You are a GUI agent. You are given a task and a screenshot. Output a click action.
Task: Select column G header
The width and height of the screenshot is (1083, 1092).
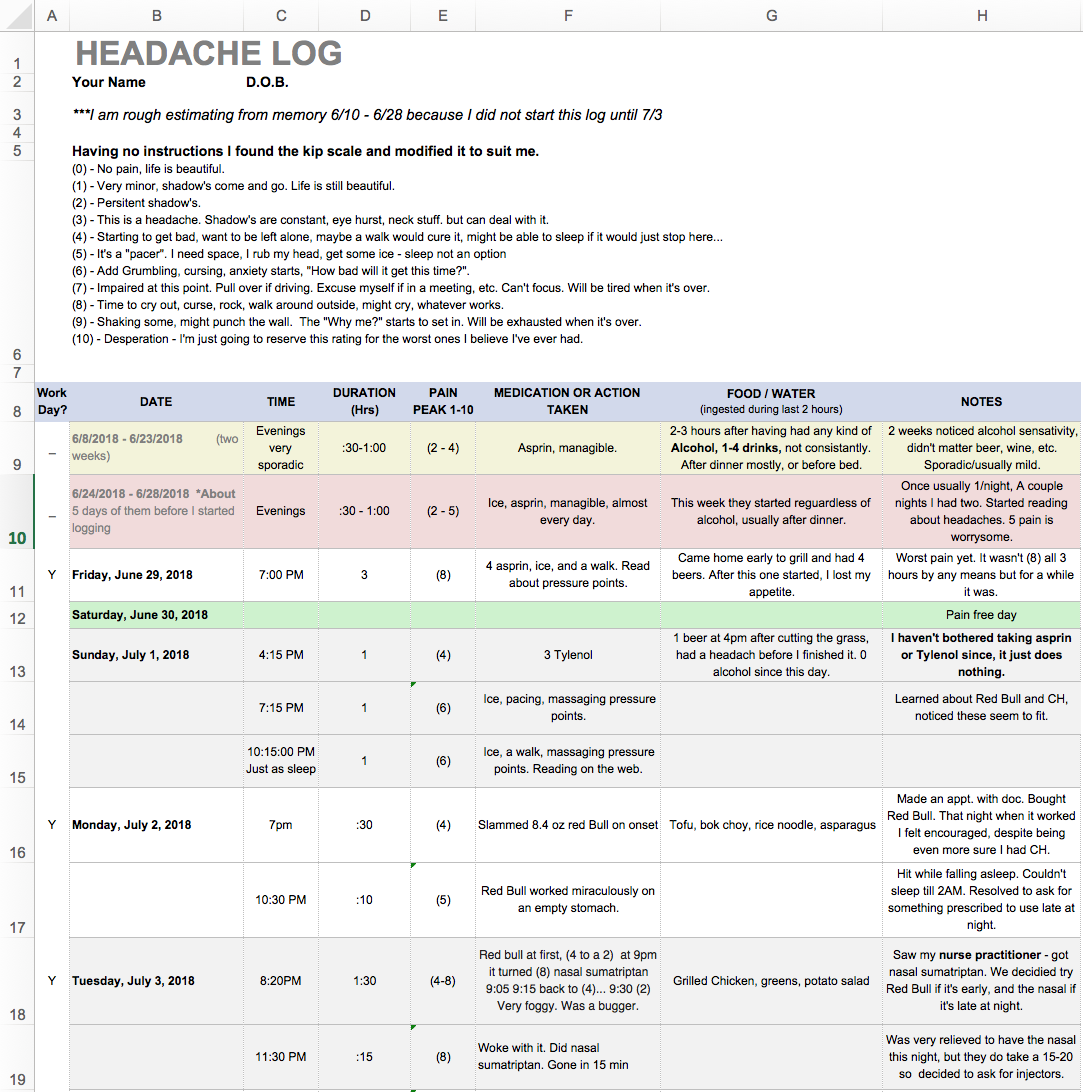click(x=772, y=15)
